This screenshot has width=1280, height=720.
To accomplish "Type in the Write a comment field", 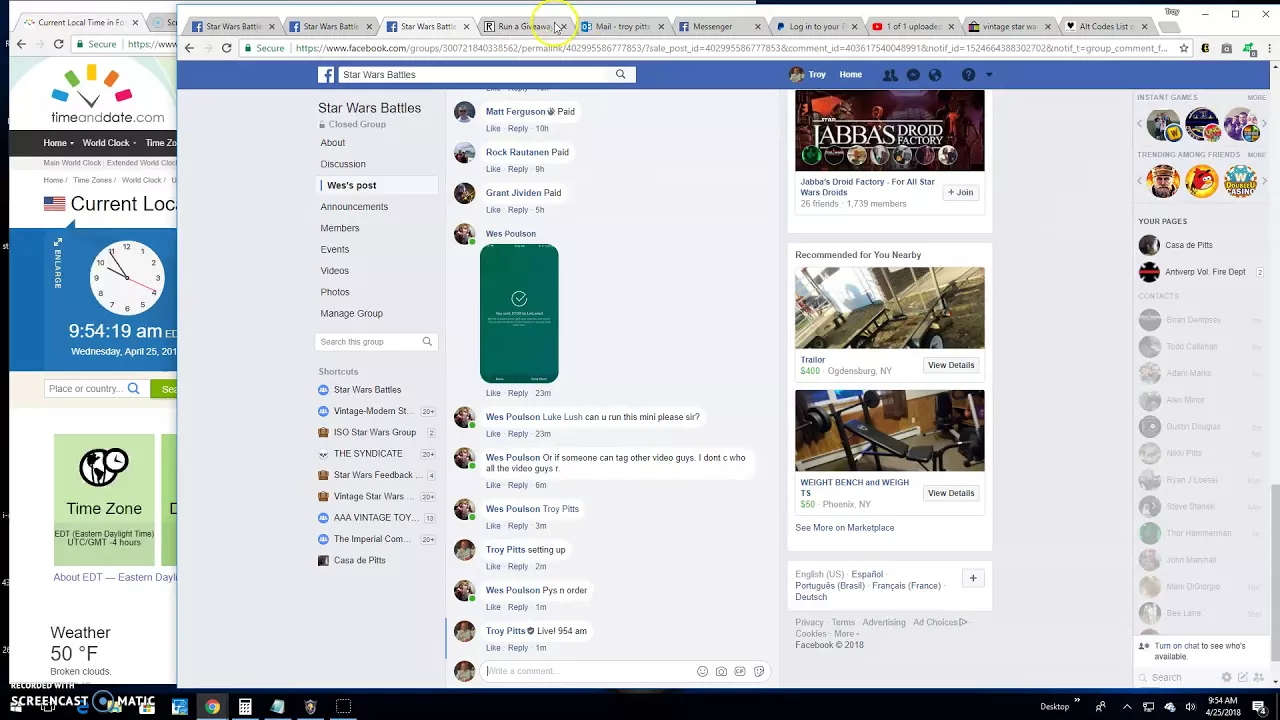I will [x=587, y=672].
